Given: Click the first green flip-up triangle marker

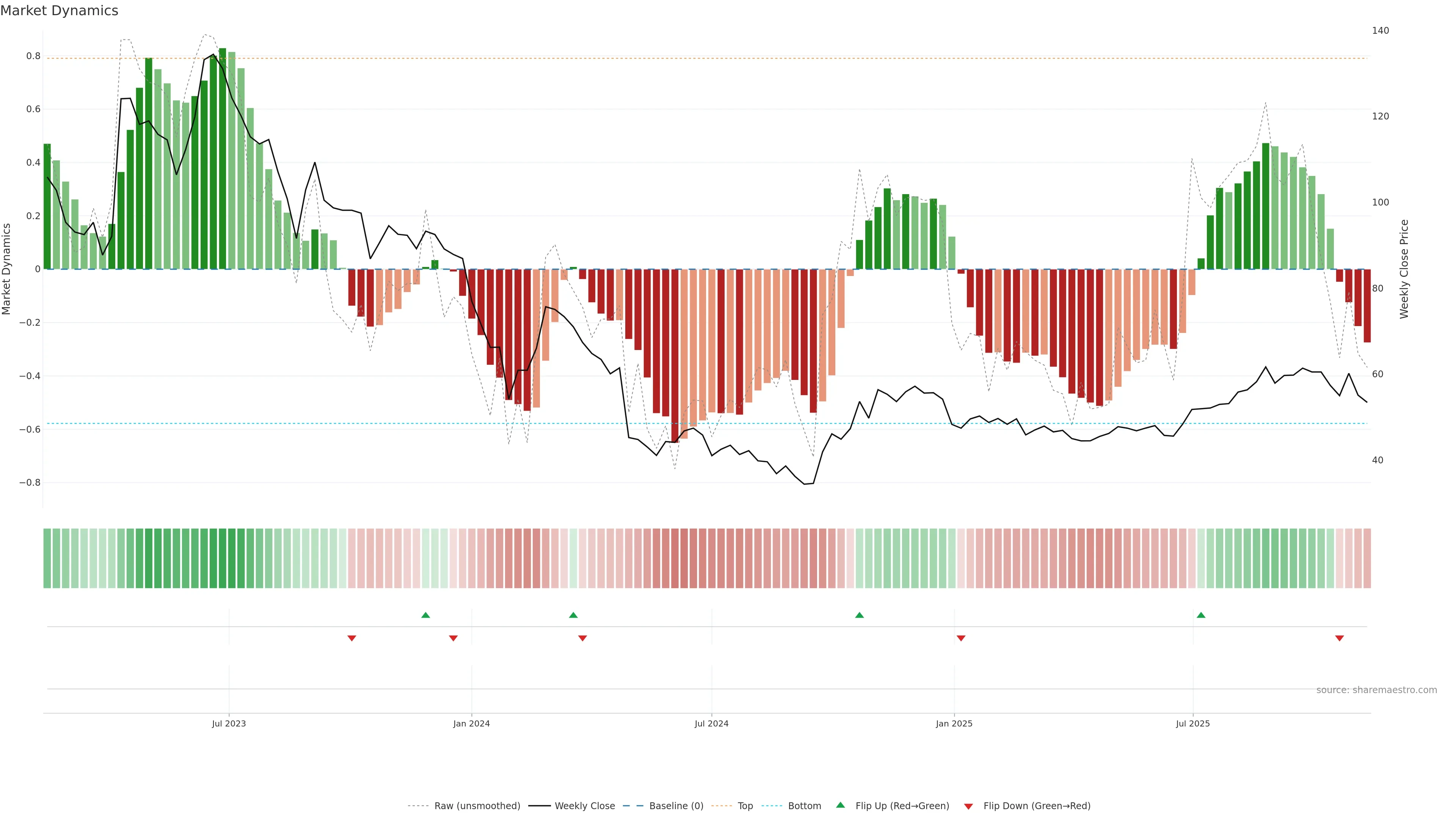Looking at the screenshot, I should pos(425,615).
